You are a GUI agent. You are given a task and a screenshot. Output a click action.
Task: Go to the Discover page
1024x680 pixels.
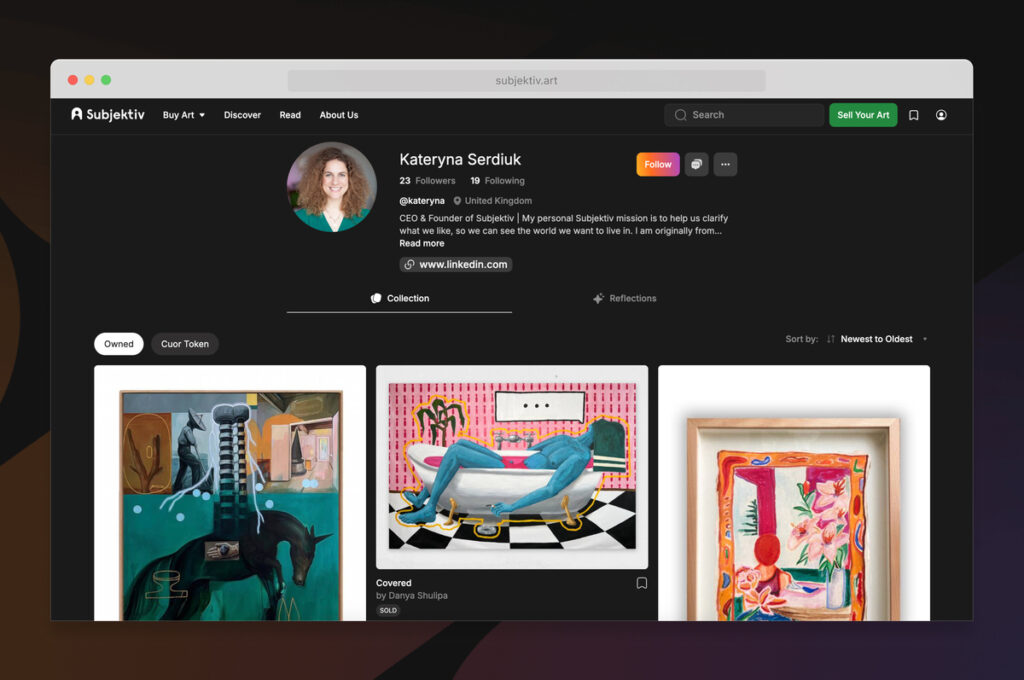point(242,115)
